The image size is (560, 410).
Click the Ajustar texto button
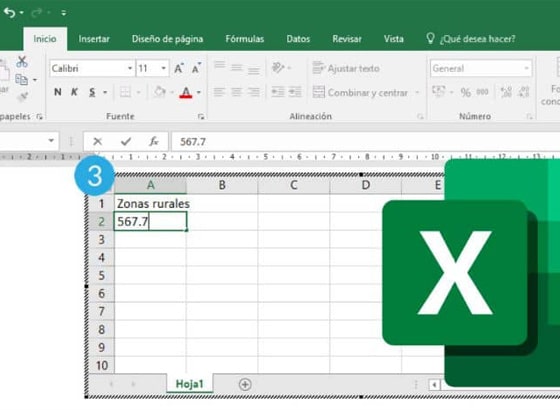pos(346,68)
